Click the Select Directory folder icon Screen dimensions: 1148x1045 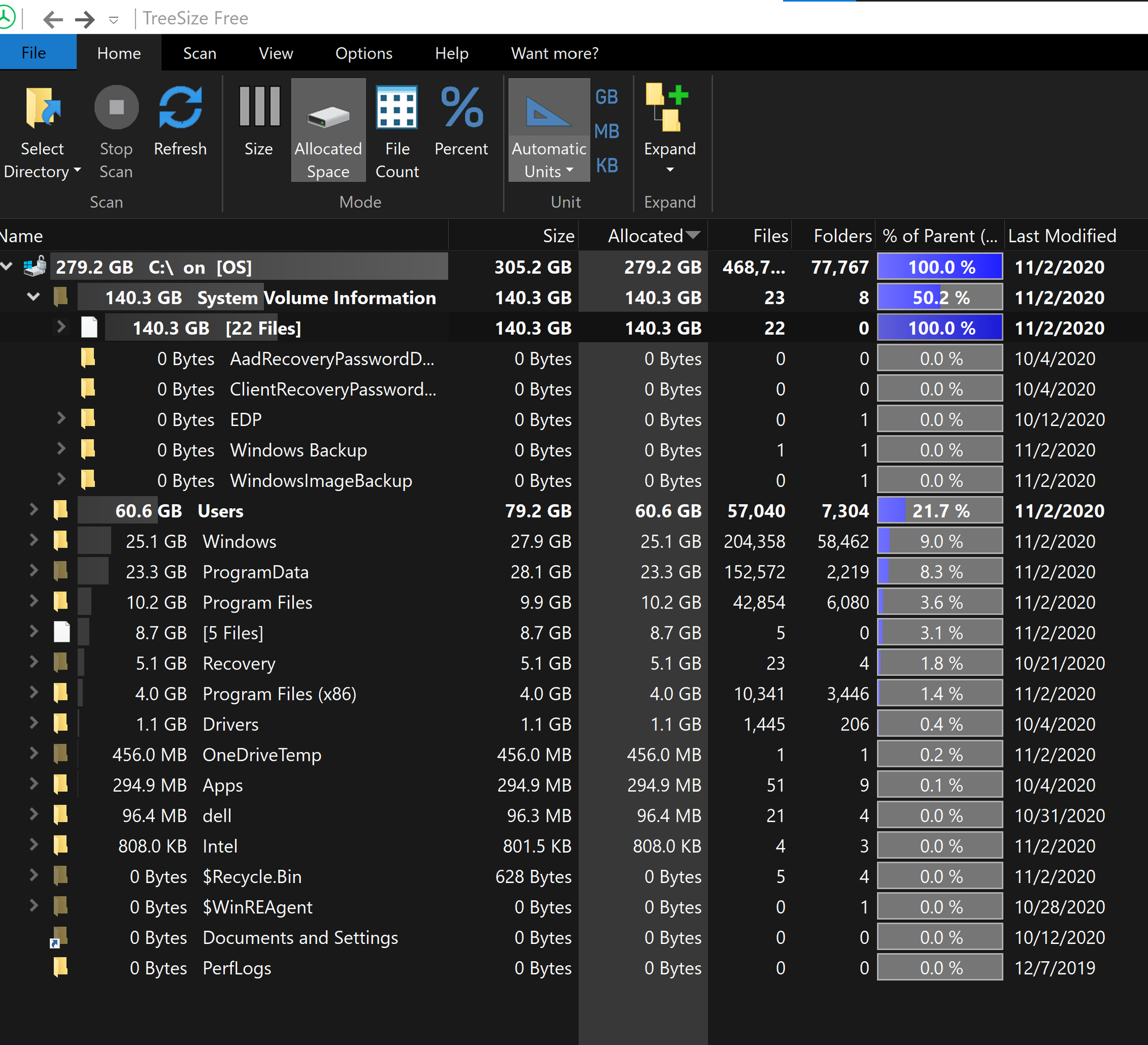coord(42,108)
